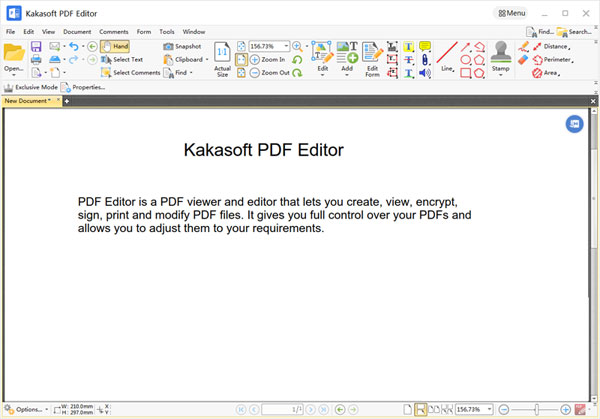Select the Underline Text tool

pos(409,73)
